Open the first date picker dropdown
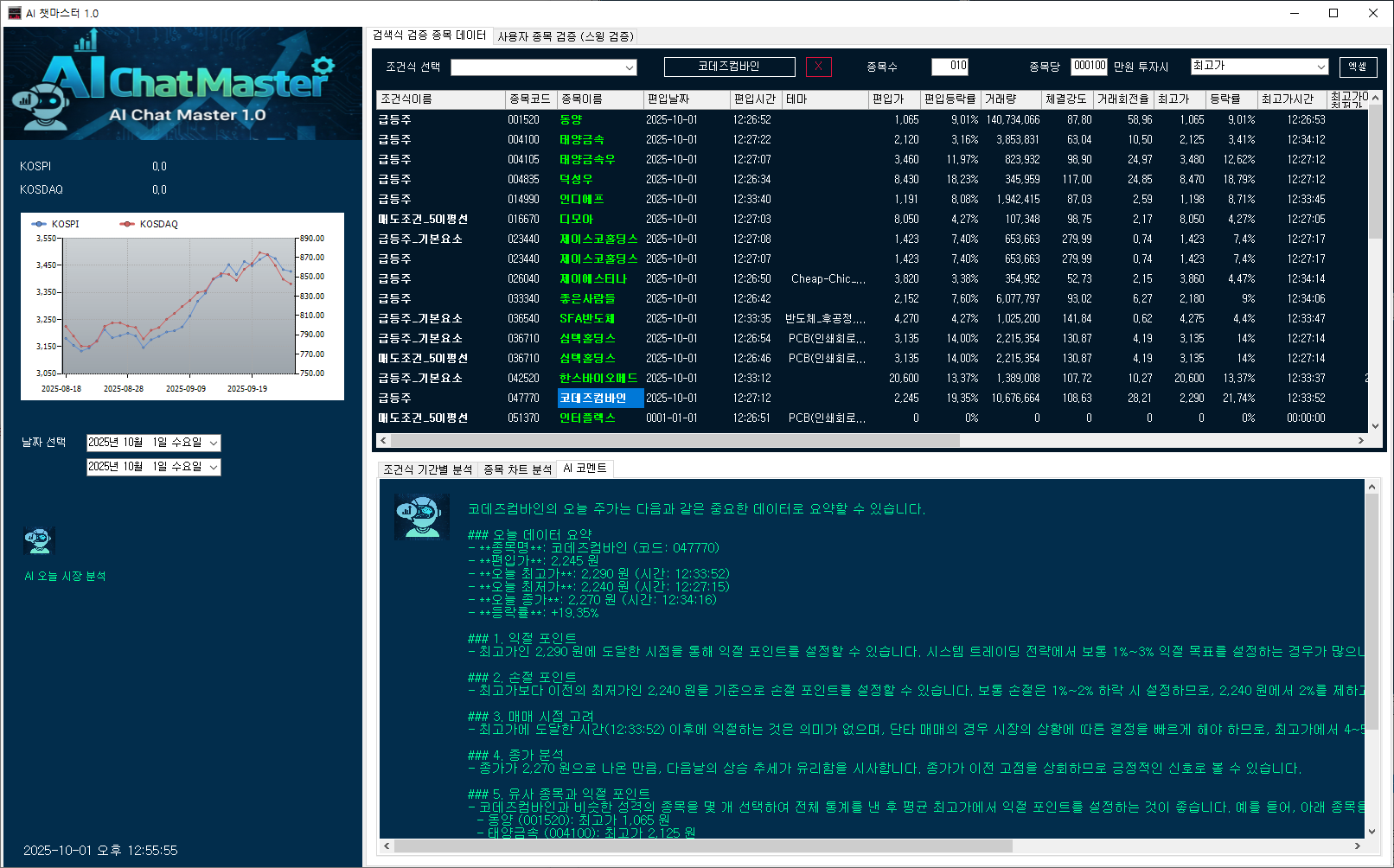This screenshot has height=868, width=1394. (214, 443)
